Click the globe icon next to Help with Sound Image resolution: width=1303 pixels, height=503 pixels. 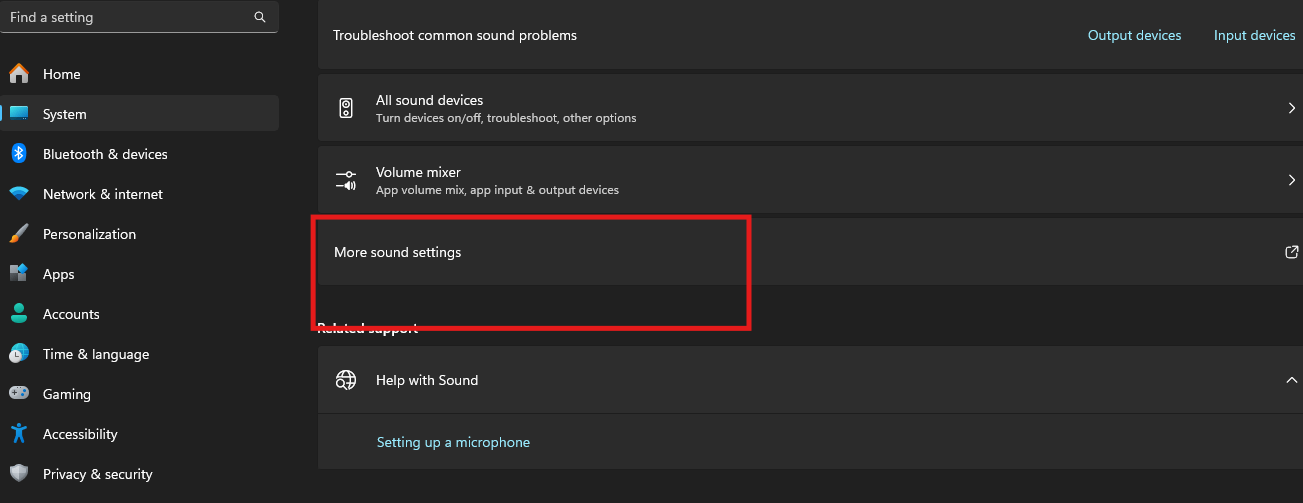(346, 380)
